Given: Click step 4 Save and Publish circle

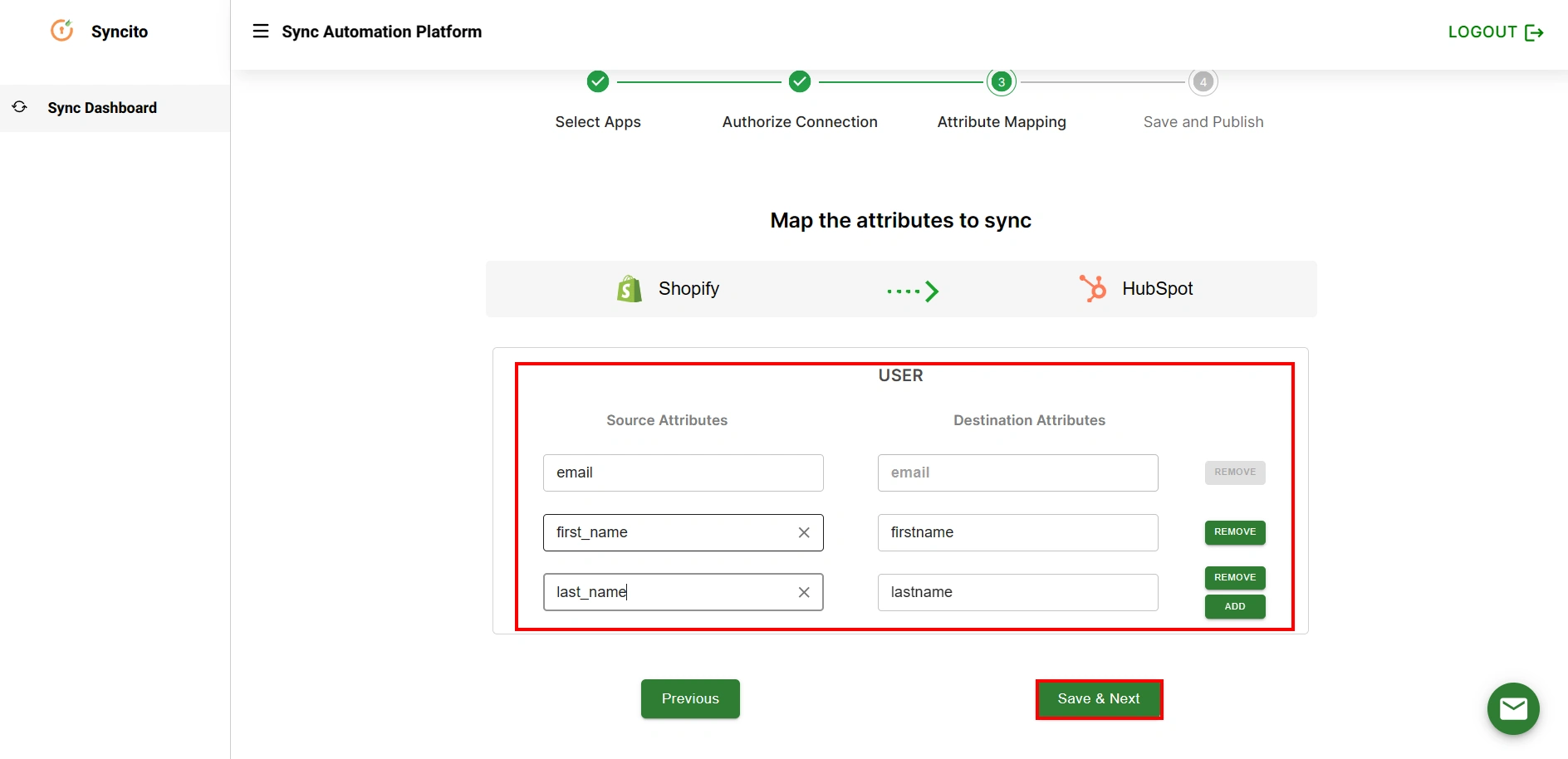Looking at the screenshot, I should pos(1203,81).
